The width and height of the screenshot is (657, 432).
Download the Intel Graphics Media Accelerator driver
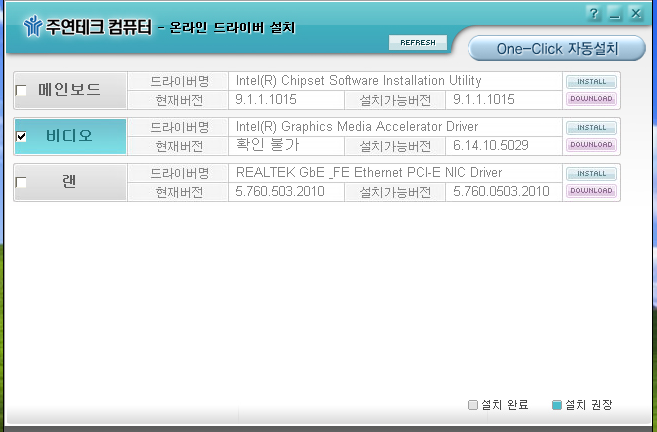point(591,145)
